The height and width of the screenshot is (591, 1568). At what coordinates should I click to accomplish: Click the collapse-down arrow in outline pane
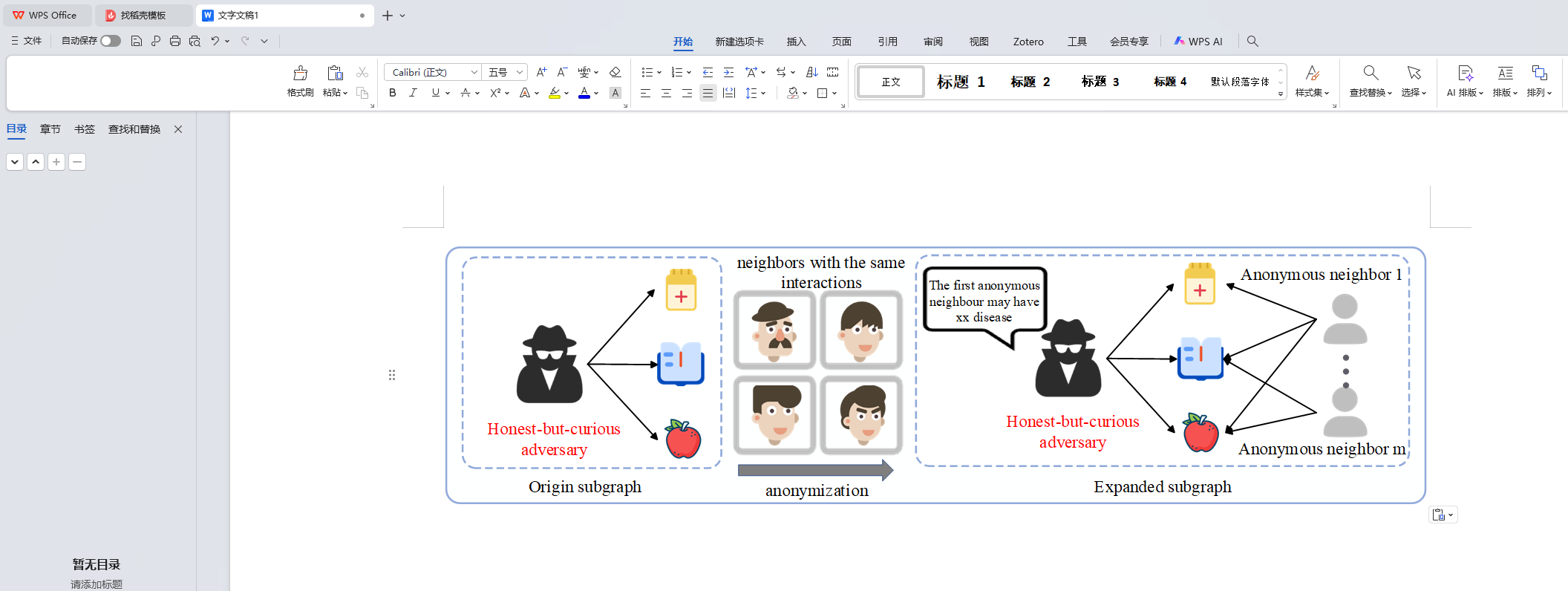15,162
